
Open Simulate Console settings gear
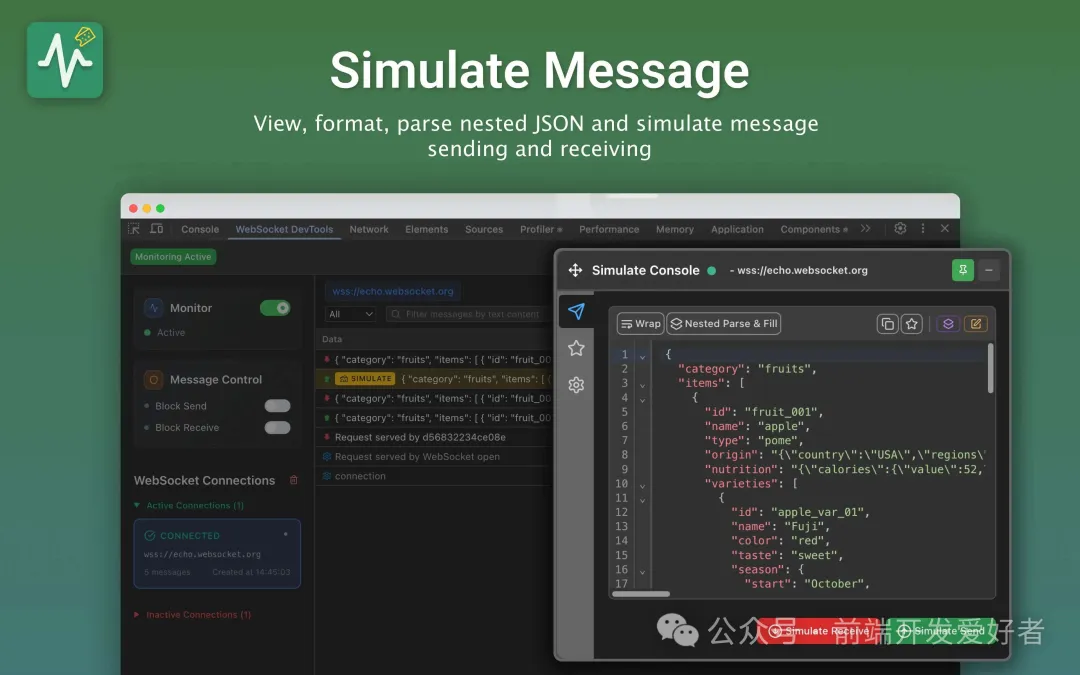click(x=576, y=385)
